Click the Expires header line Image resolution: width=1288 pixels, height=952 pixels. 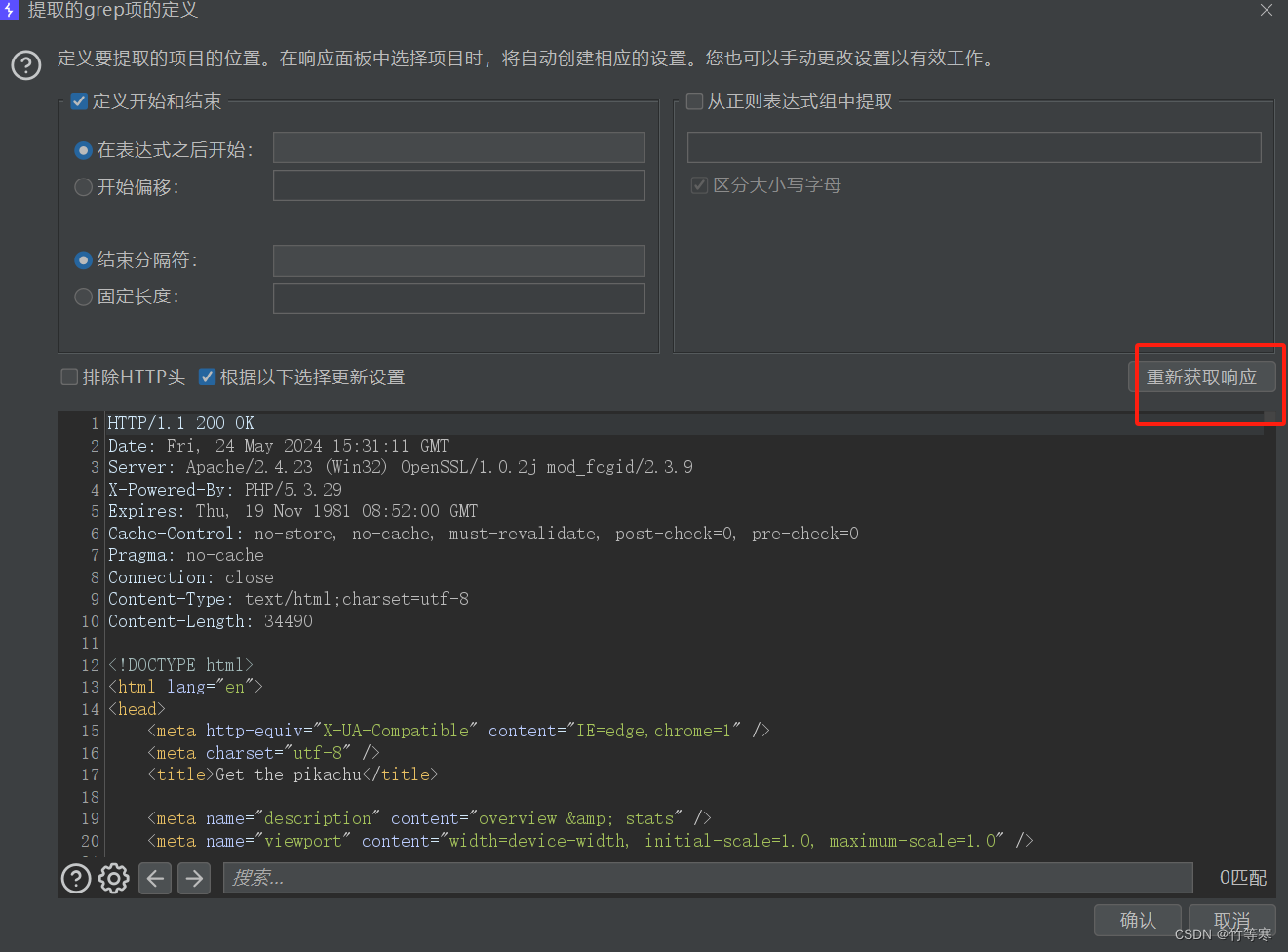(x=293, y=511)
